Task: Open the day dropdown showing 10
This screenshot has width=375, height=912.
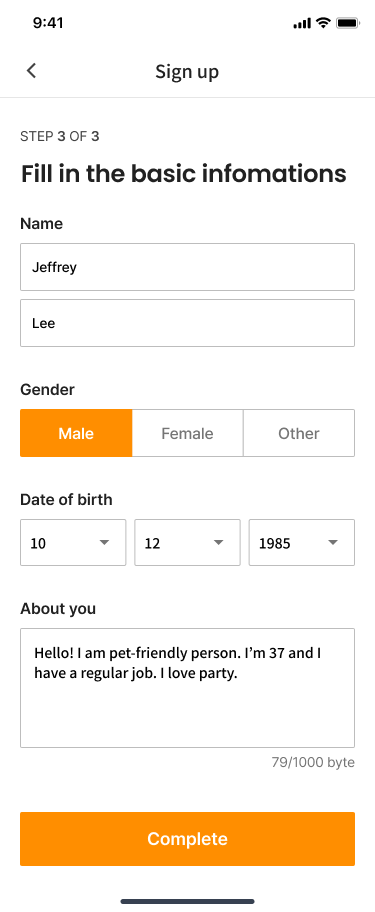Action: point(73,542)
